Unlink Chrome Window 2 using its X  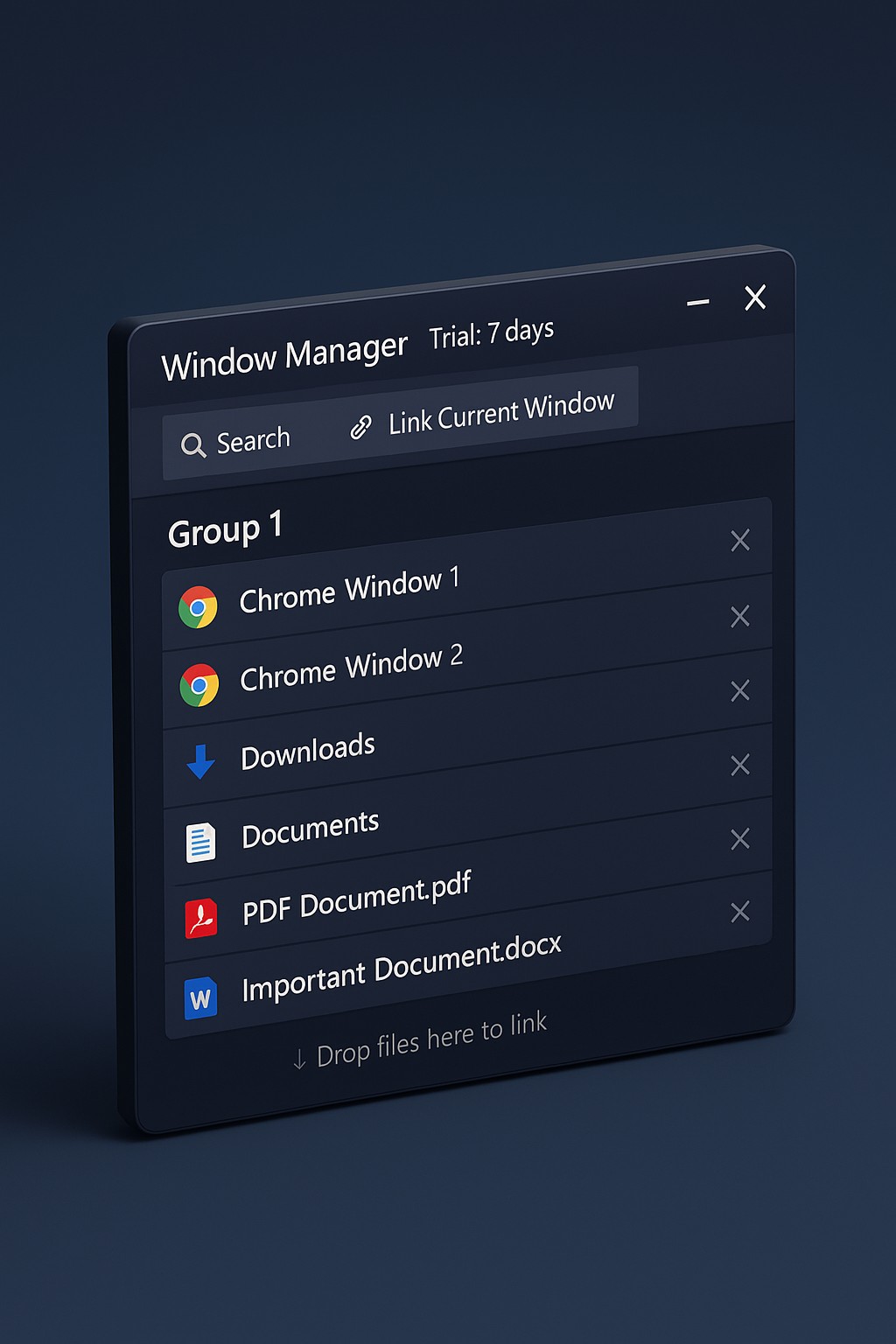pos(739,690)
